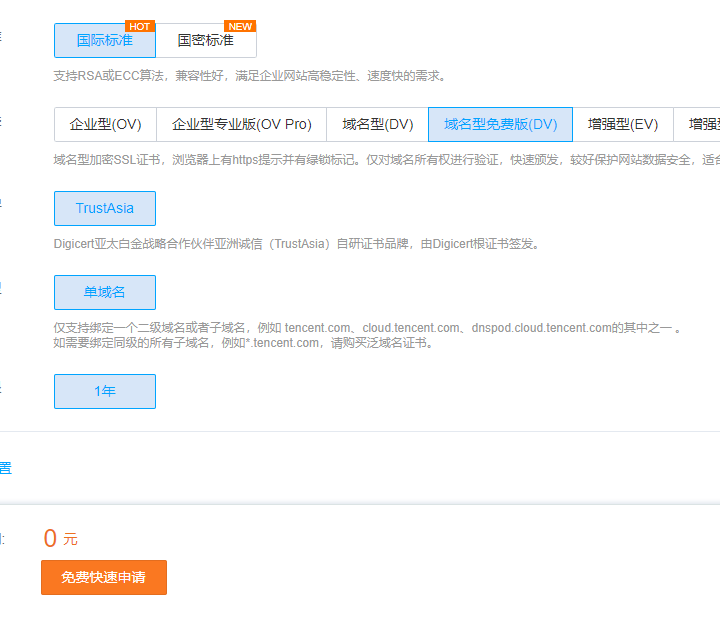Click the 免费快速申请 button
Screen dimensions: 720x626
[104, 578]
